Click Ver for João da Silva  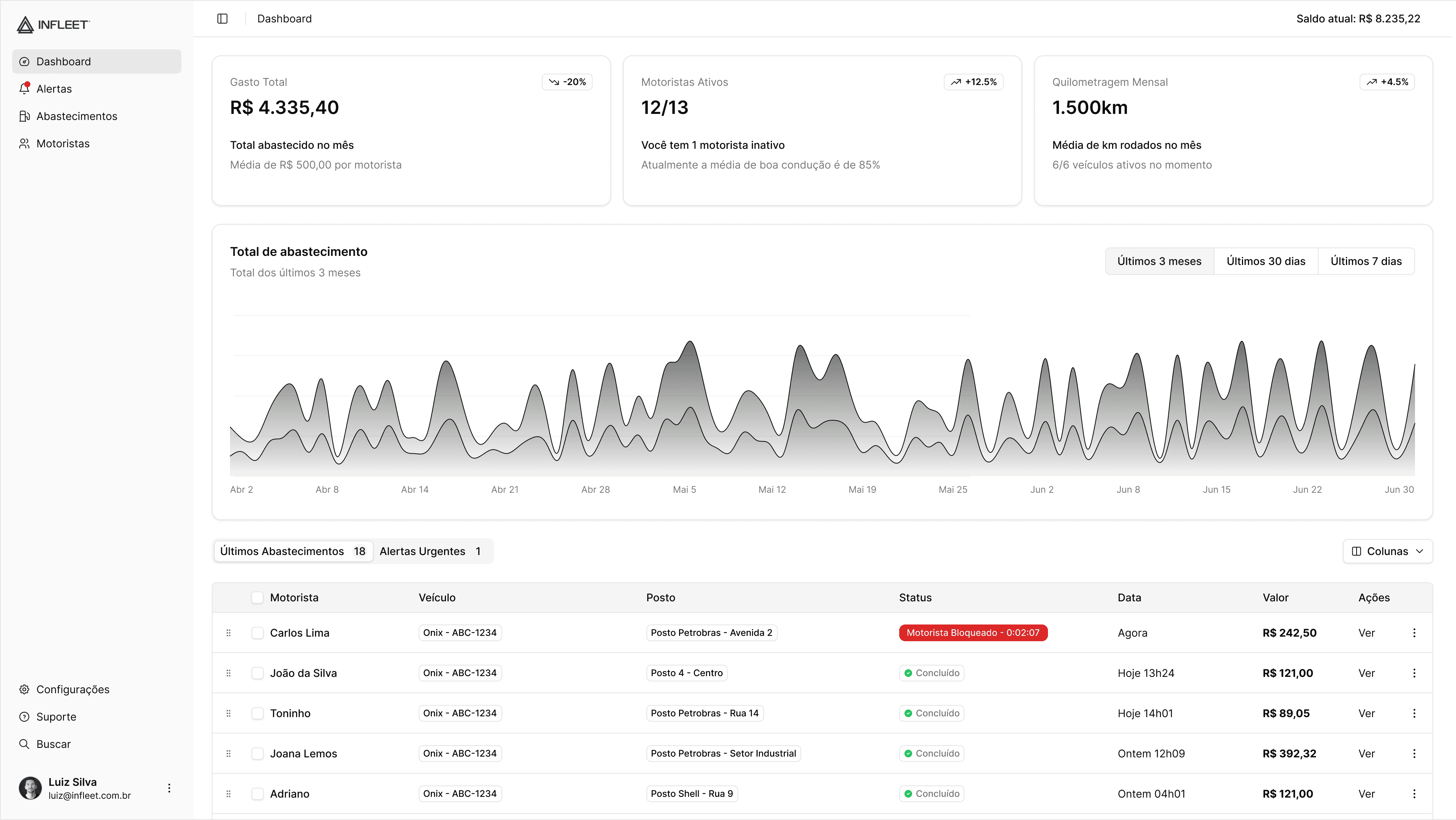(x=1366, y=673)
